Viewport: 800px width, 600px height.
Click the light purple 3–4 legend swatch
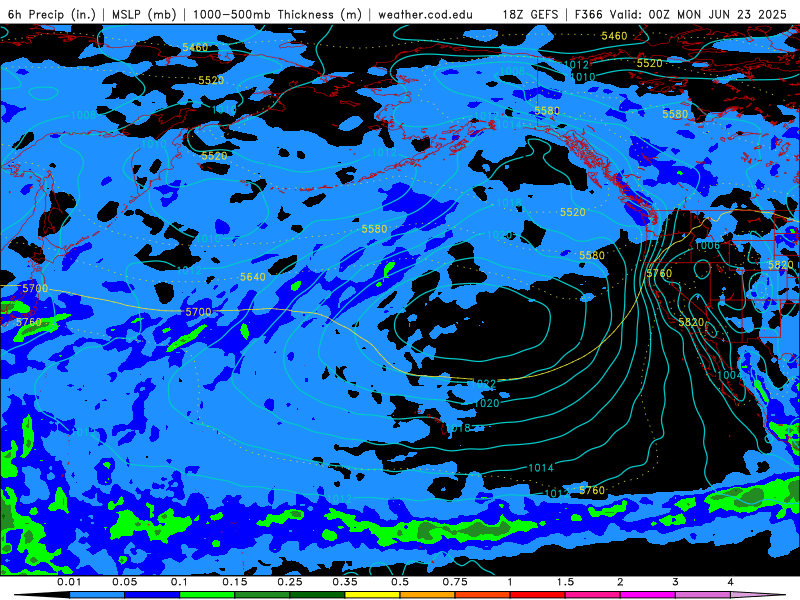[x=703, y=595]
